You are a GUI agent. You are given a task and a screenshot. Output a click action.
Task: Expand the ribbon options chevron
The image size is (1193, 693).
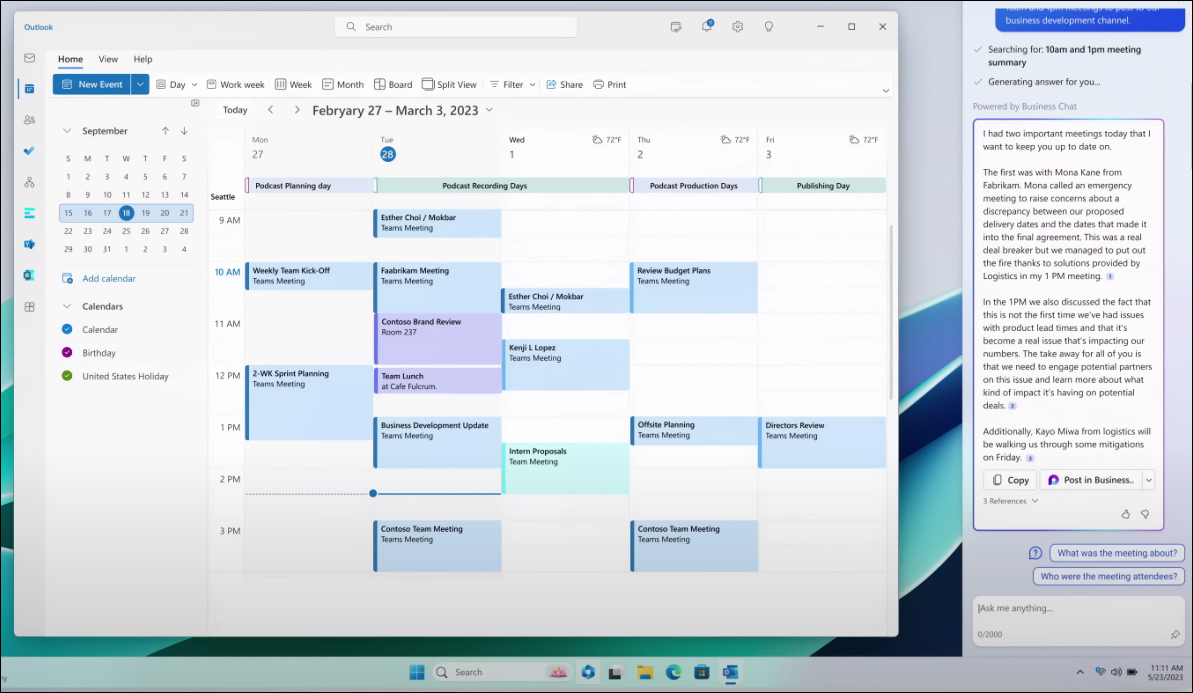(x=886, y=91)
